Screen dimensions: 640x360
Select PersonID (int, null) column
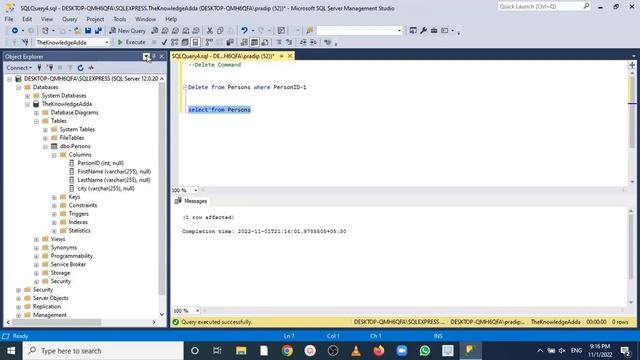click(x=100, y=163)
